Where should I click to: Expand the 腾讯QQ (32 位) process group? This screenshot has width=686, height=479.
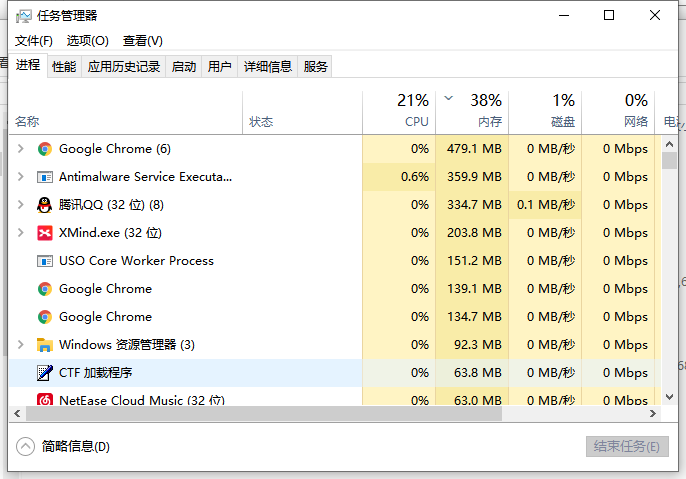click(x=21, y=205)
